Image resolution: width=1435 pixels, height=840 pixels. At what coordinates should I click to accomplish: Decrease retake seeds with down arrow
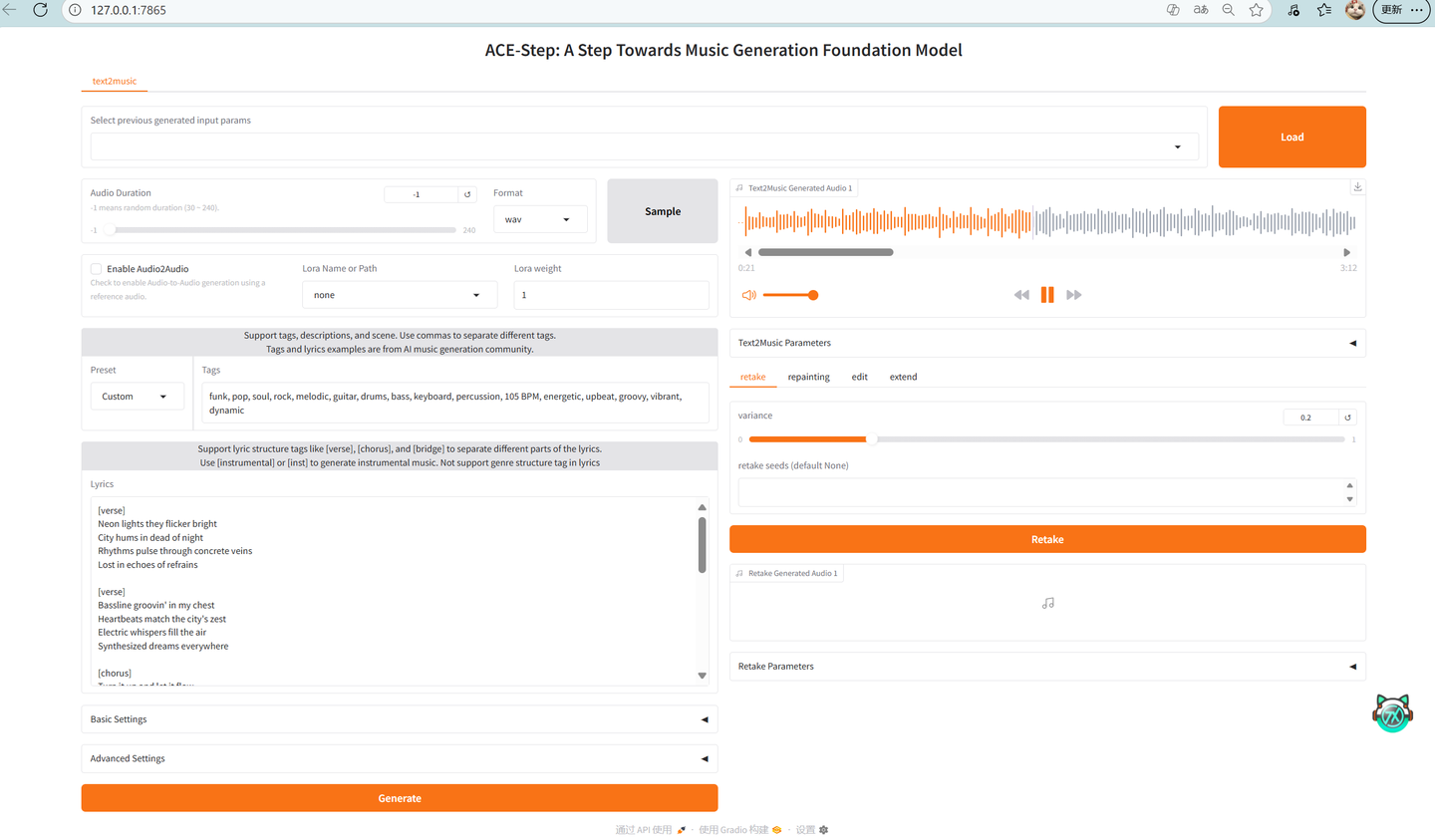(x=1350, y=499)
